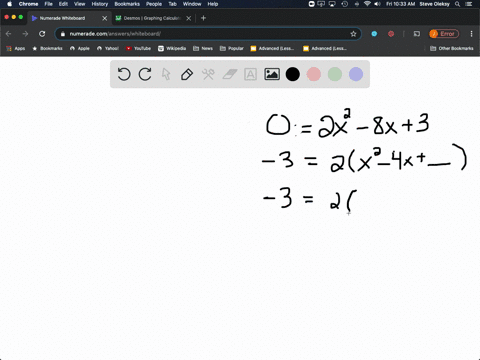Open the notification center list icon
480x360 pixels.
(x=469, y=4)
